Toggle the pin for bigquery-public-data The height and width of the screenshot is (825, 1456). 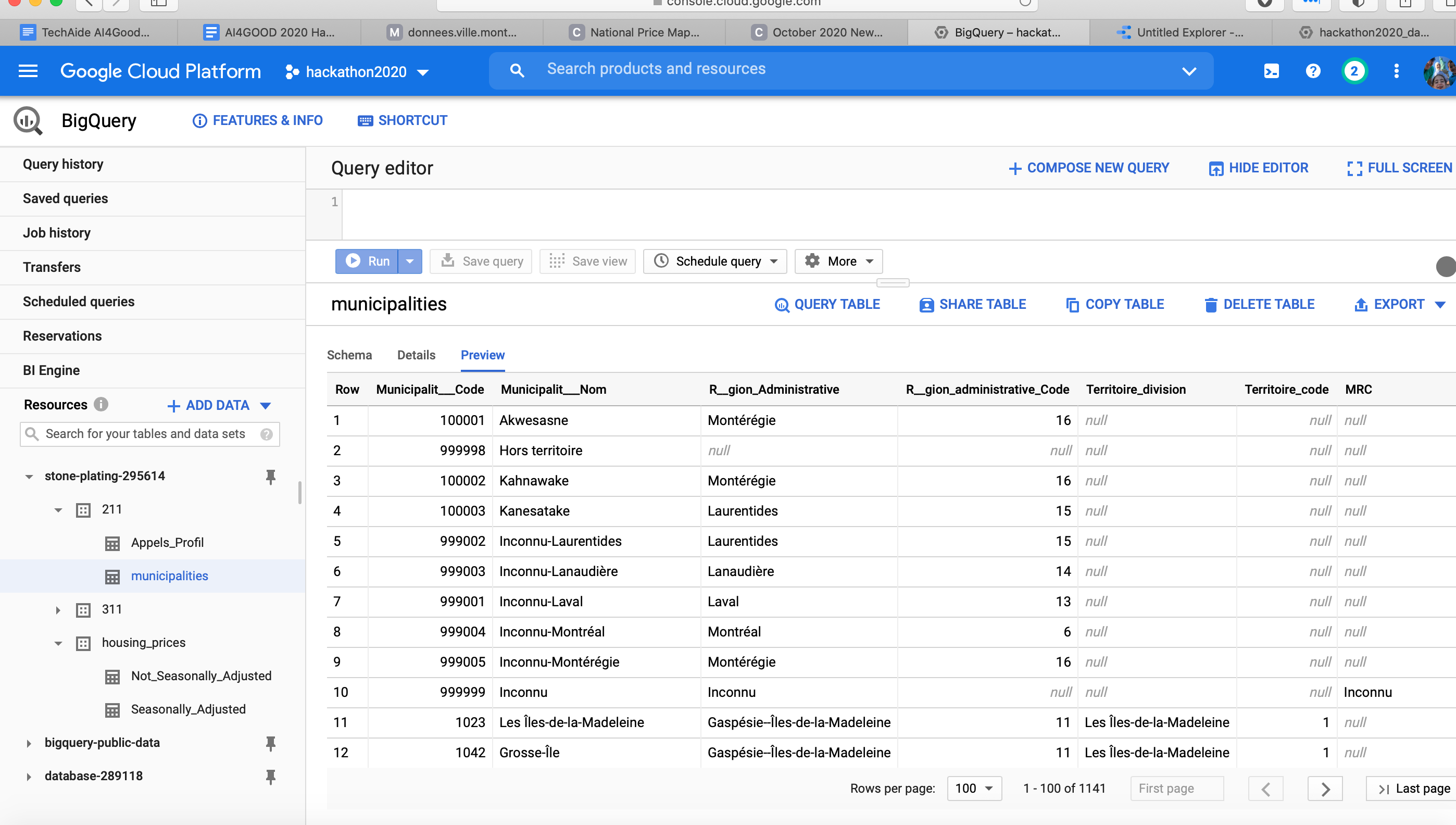click(270, 743)
